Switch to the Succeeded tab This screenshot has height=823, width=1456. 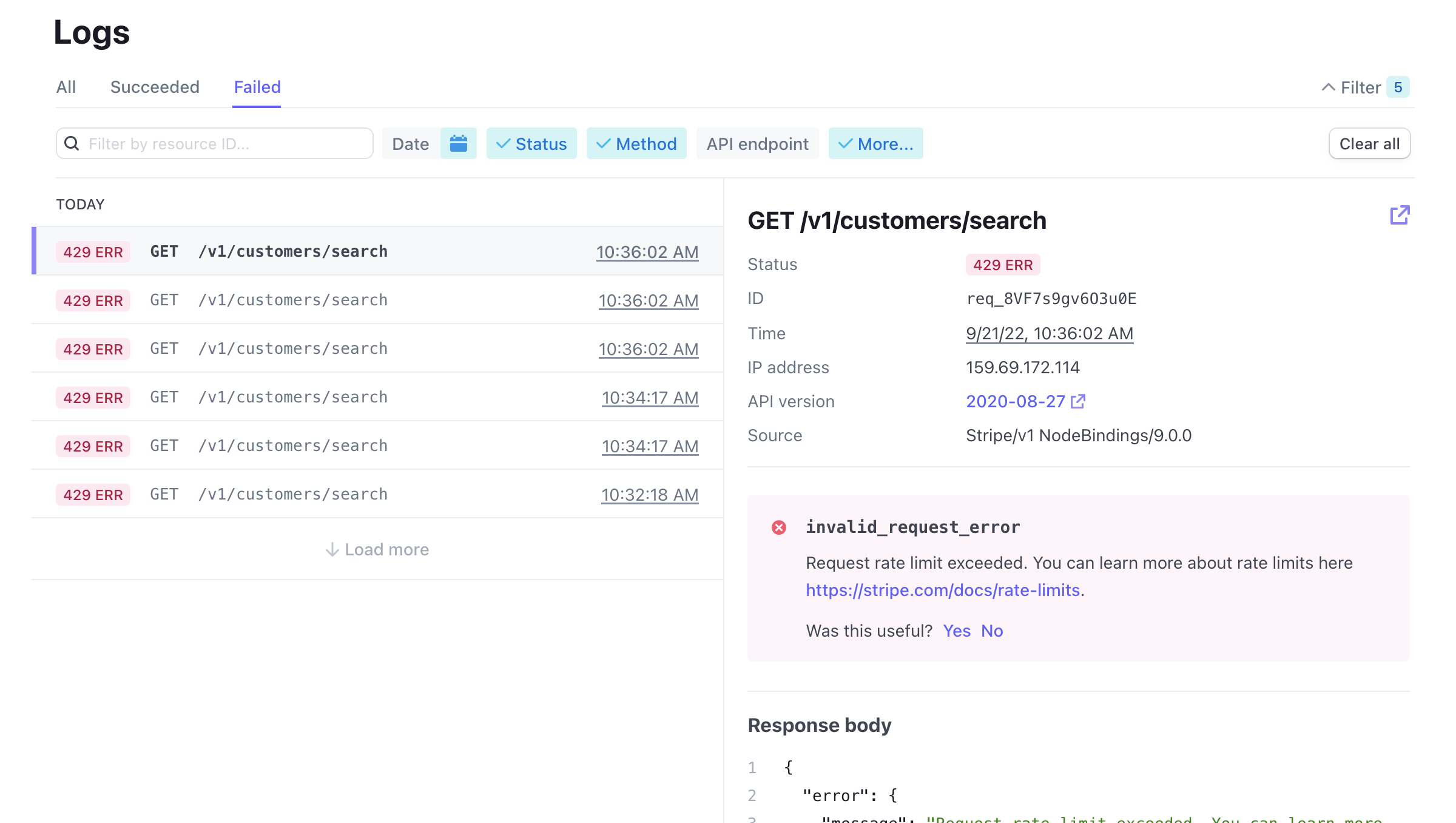155,87
